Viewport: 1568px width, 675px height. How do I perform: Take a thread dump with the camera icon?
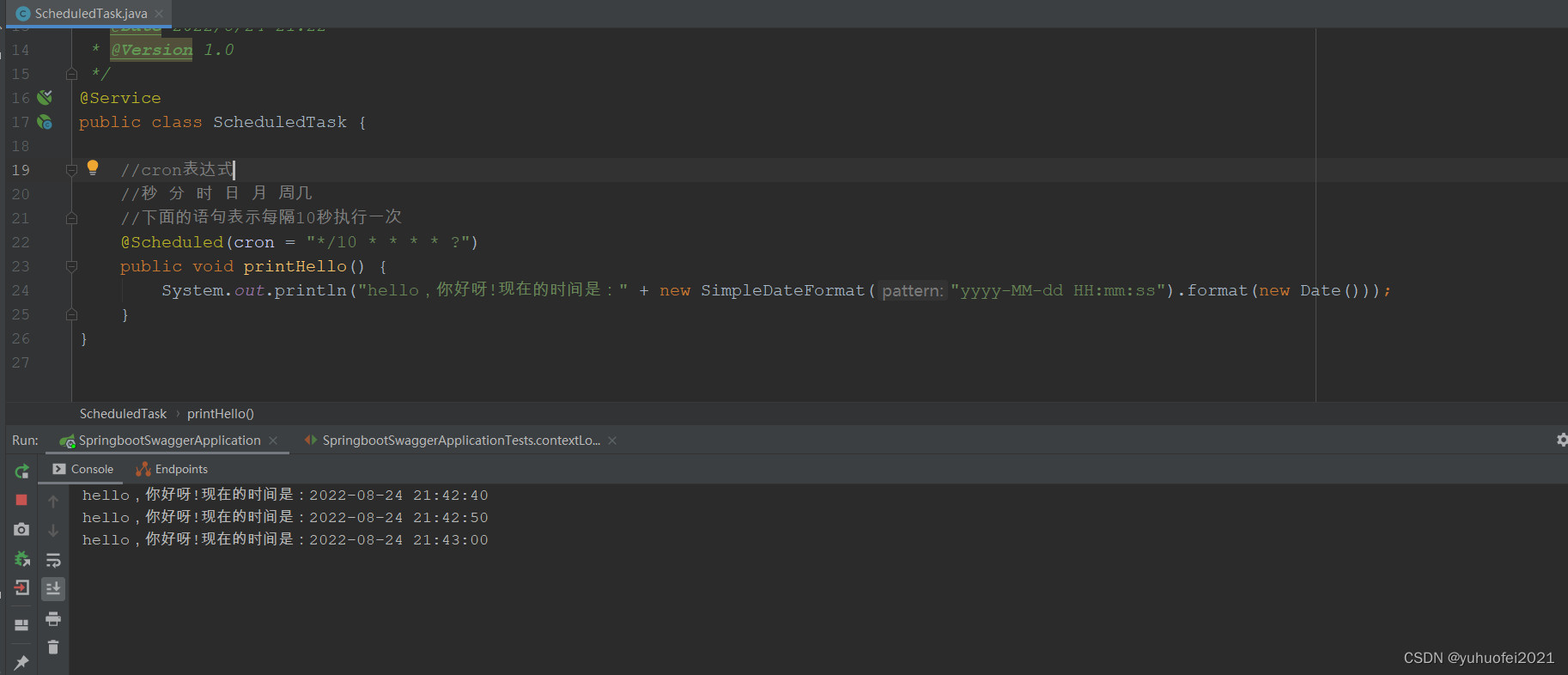click(x=21, y=529)
